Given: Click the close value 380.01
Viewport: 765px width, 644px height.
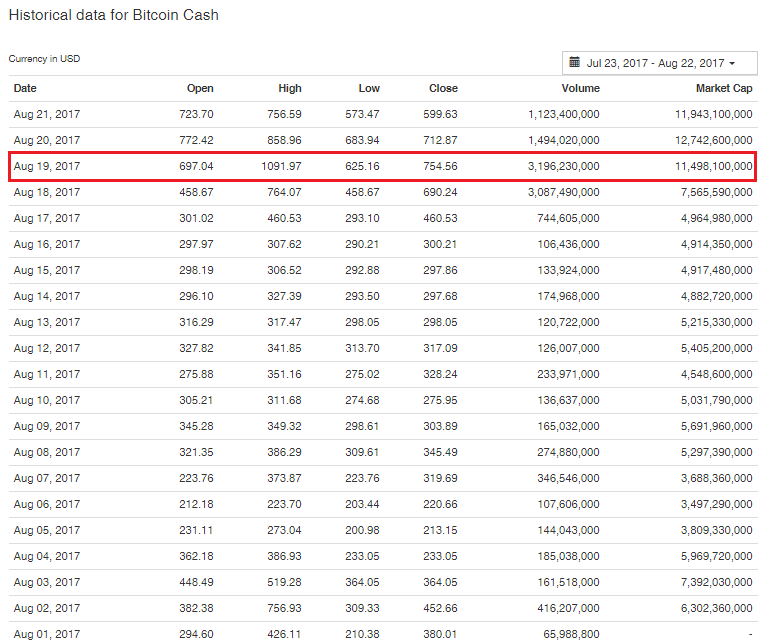Looking at the screenshot, I should [440, 634].
